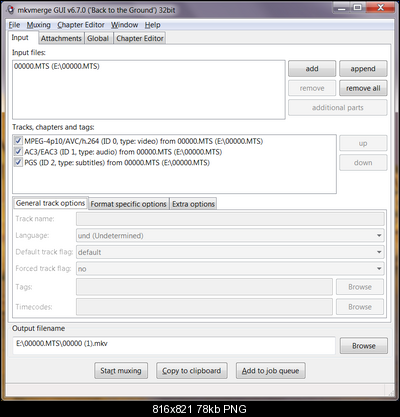Click Add to job queue
This screenshot has height=417, width=400.
pos(270,371)
